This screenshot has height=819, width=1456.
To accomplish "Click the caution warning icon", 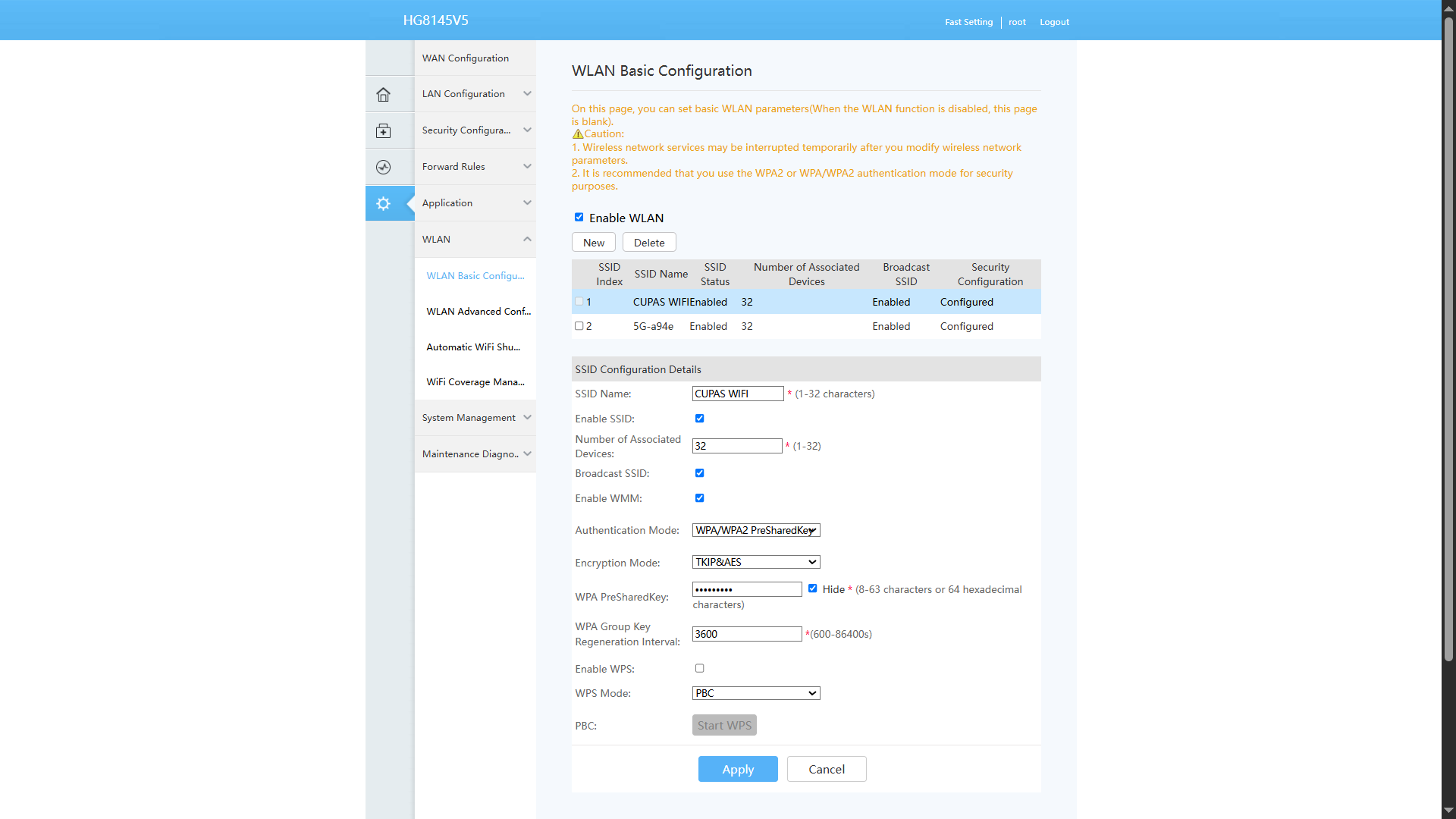I will (578, 134).
